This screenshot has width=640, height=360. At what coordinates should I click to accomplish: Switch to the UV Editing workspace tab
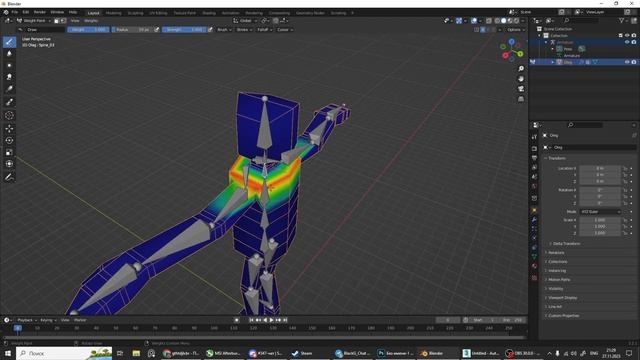158,13
